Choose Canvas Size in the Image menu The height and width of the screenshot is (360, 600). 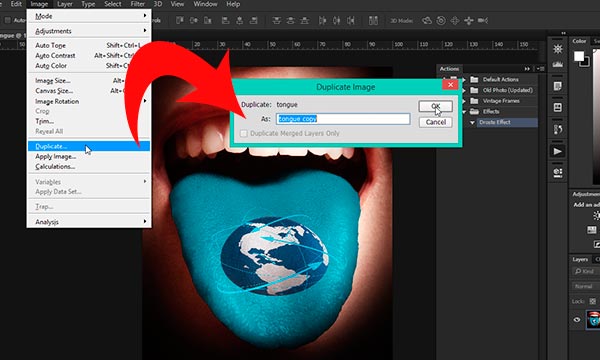coord(89,91)
